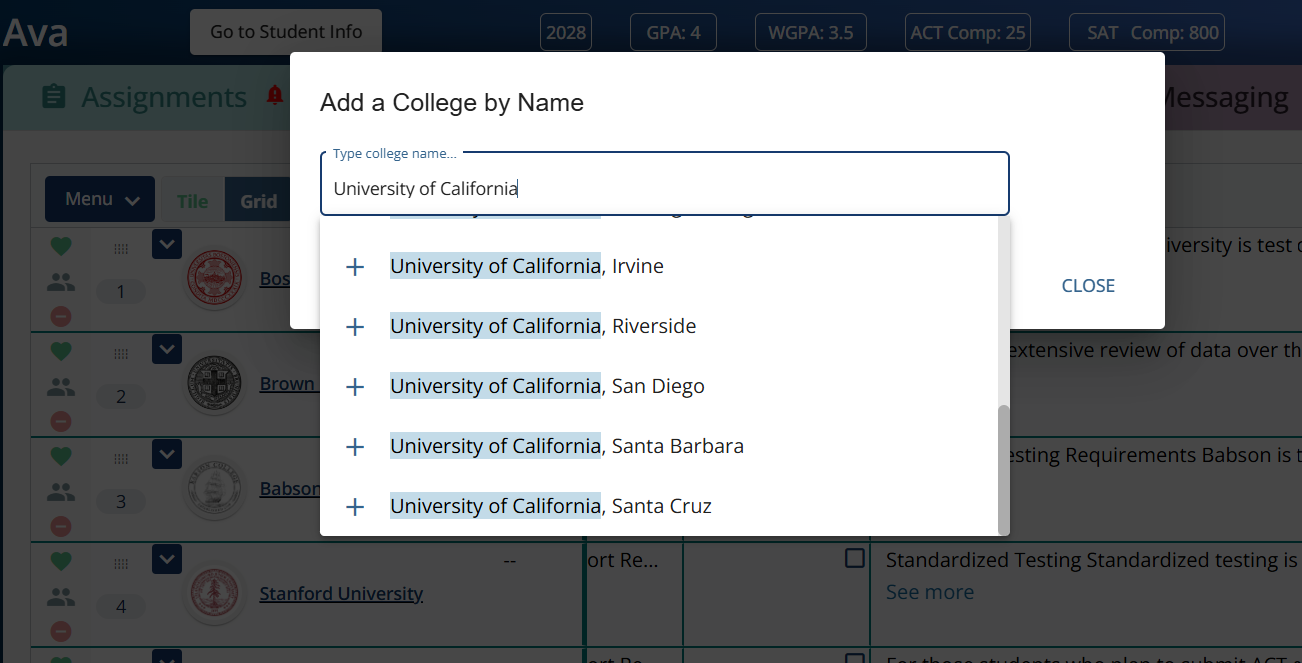Screen dimensions: 1302x663
Task: Click the red seal logo in row 1
Action: pos(215,279)
